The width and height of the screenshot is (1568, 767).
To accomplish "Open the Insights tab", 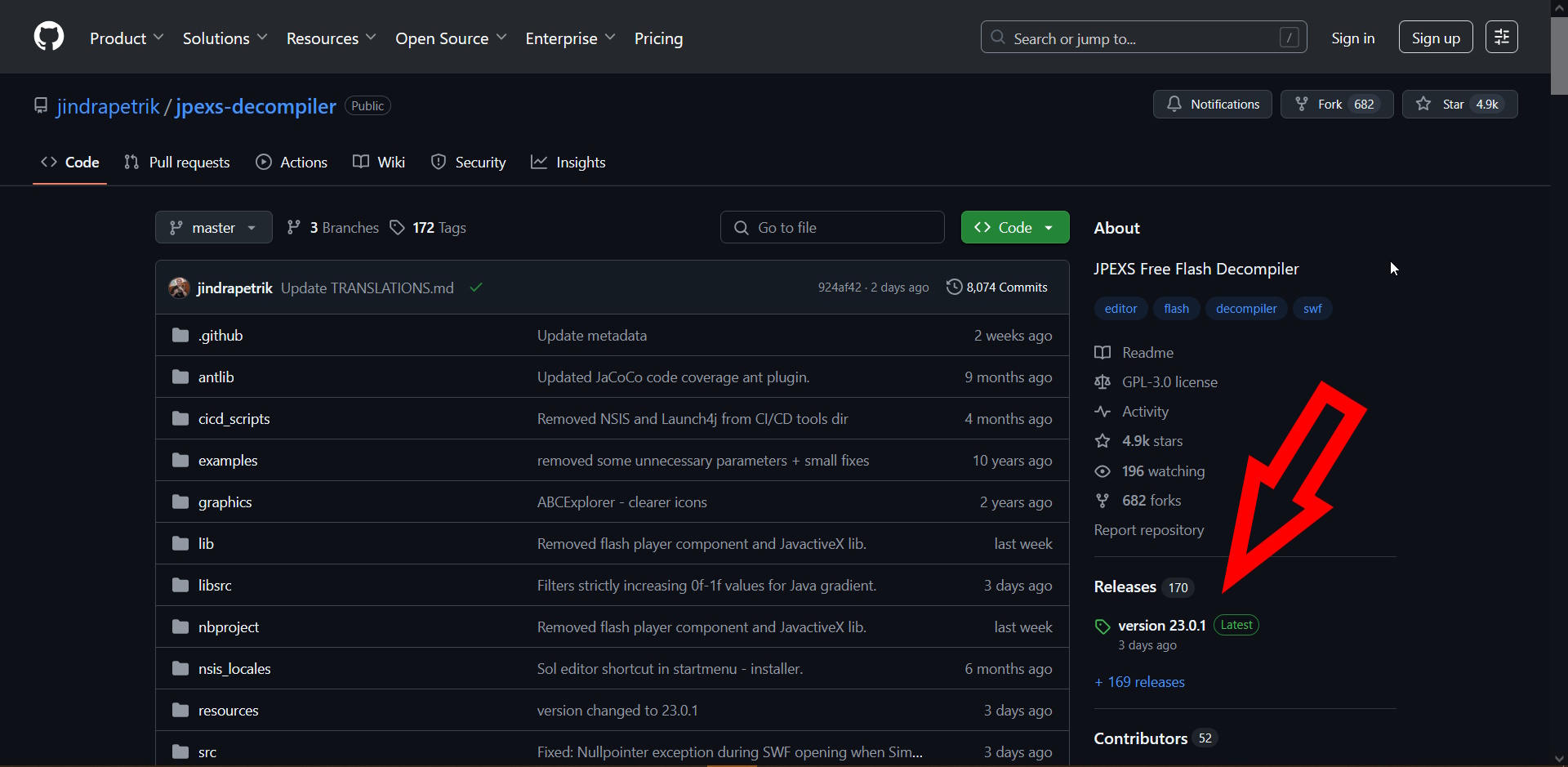I will pos(568,163).
